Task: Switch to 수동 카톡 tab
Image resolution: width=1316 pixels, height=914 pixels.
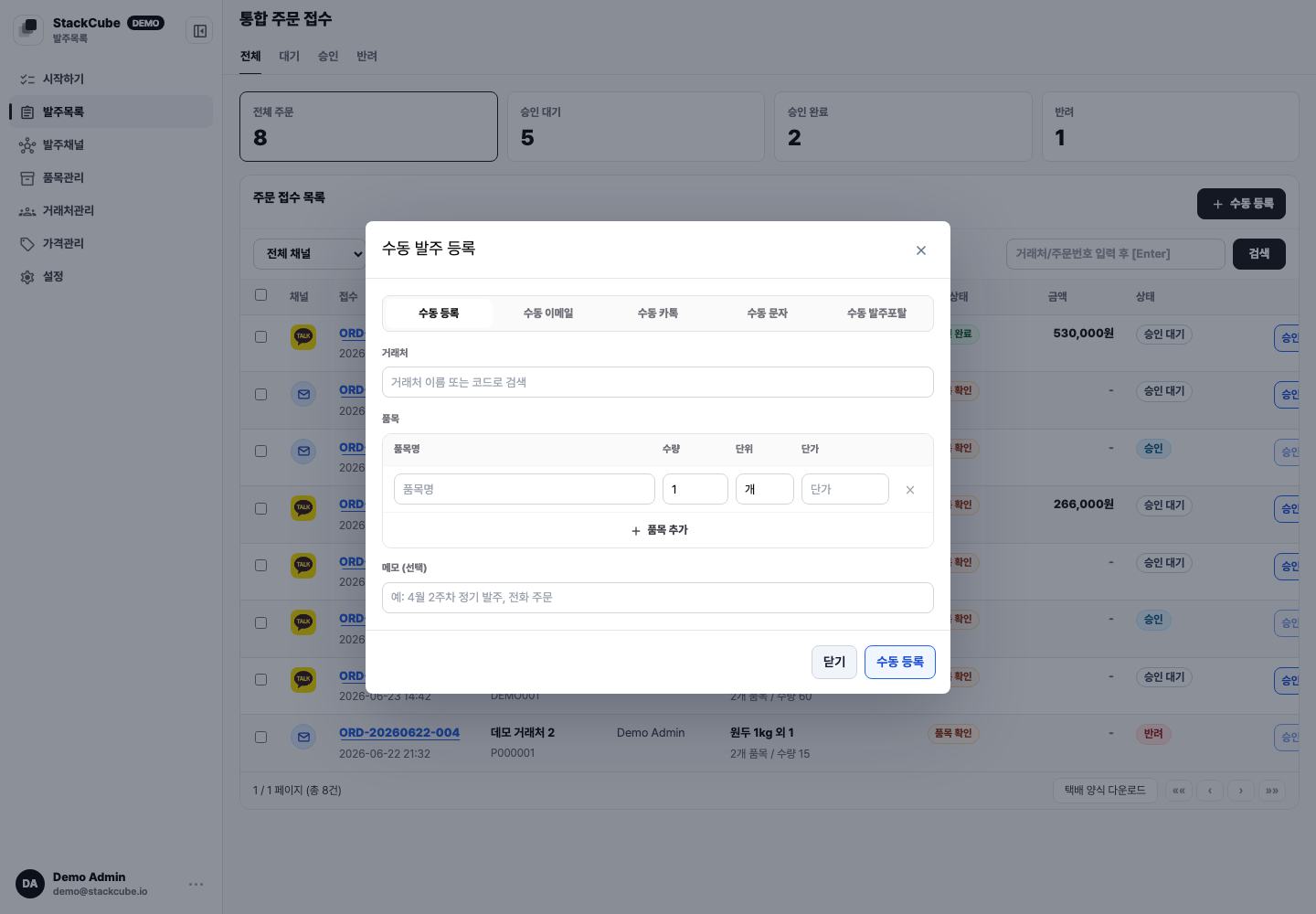Action: 658,314
